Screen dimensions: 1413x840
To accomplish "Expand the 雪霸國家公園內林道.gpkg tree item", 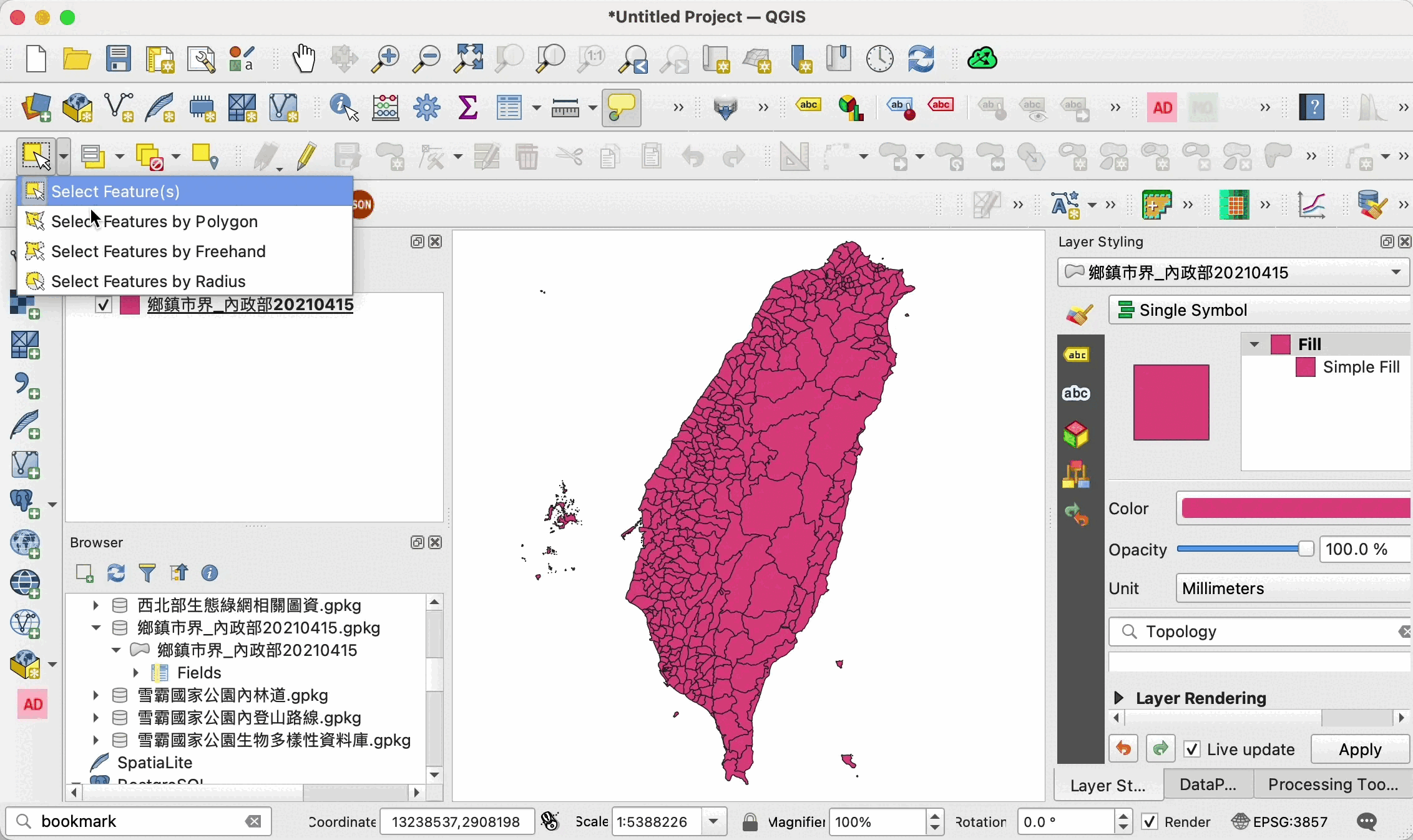I will pos(95,695).
